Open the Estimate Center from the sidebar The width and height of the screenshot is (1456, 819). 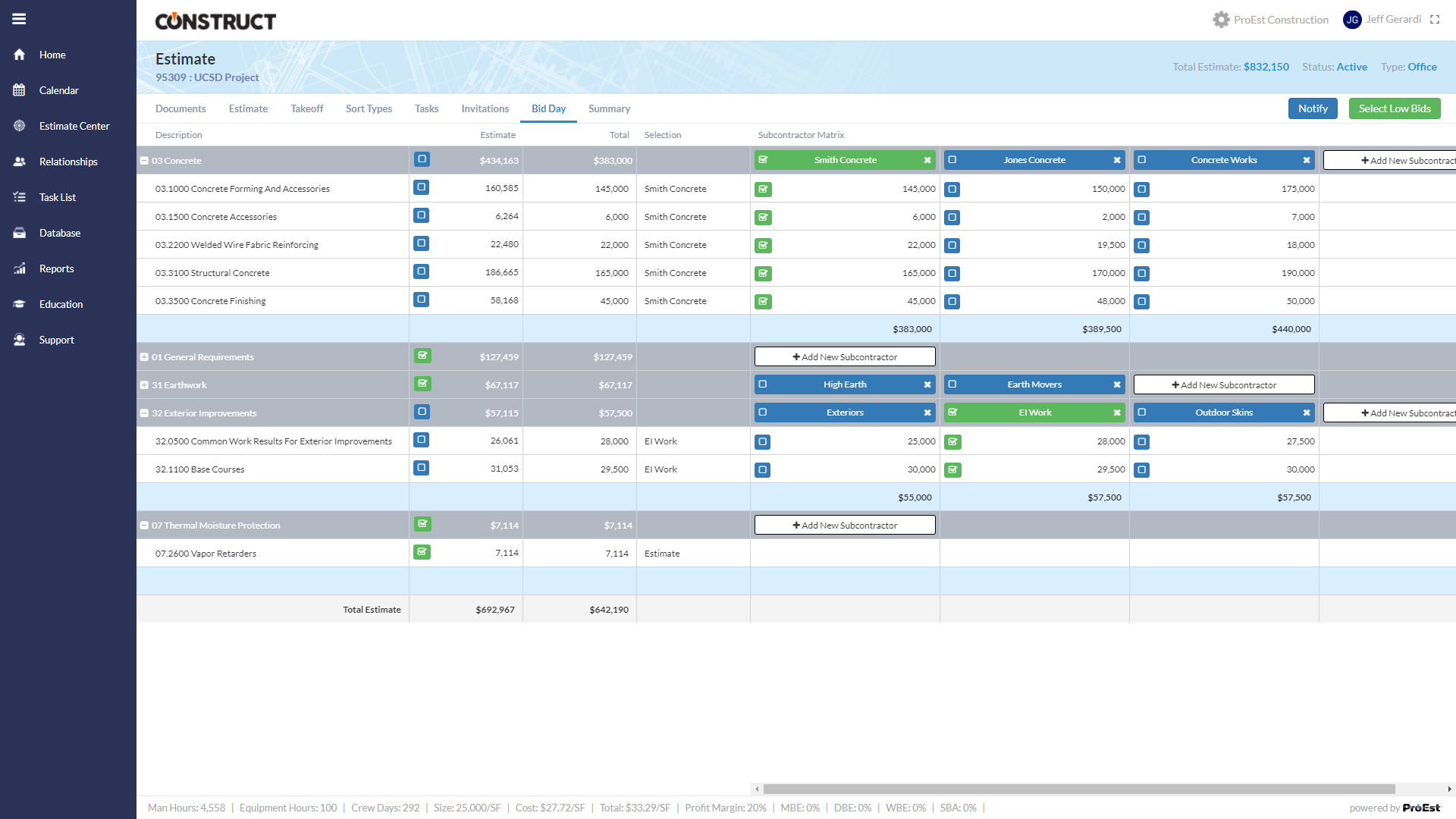tap(74, 126)
